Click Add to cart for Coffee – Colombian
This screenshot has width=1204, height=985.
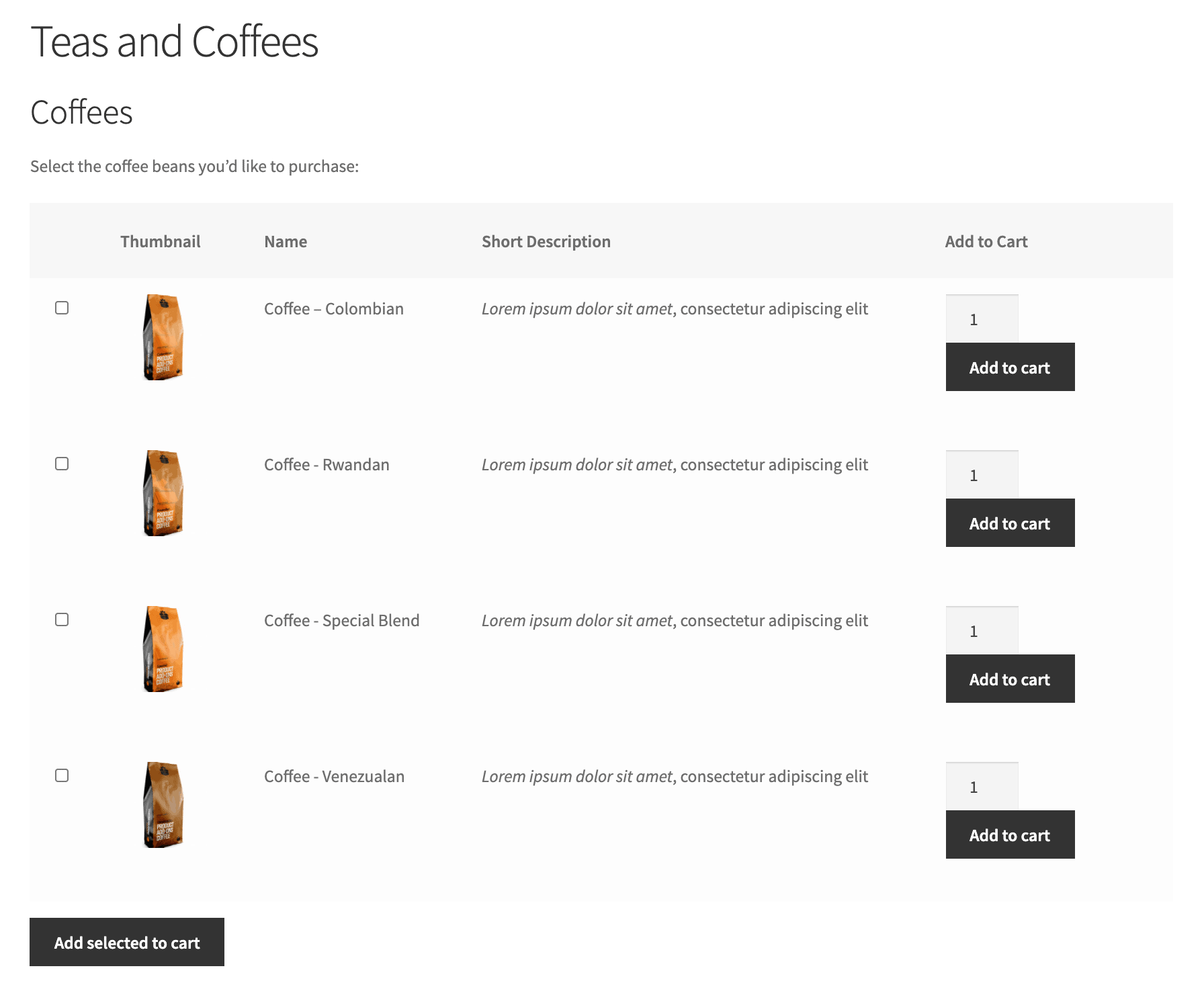tap(1010, 368)
